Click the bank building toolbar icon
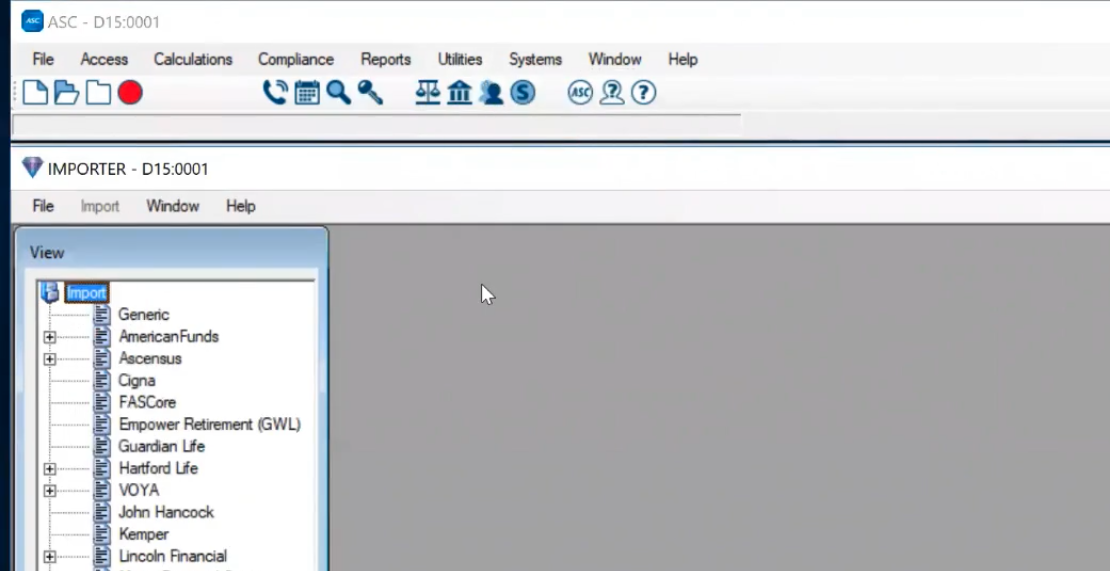1110x571 pixels. [459, 93]
